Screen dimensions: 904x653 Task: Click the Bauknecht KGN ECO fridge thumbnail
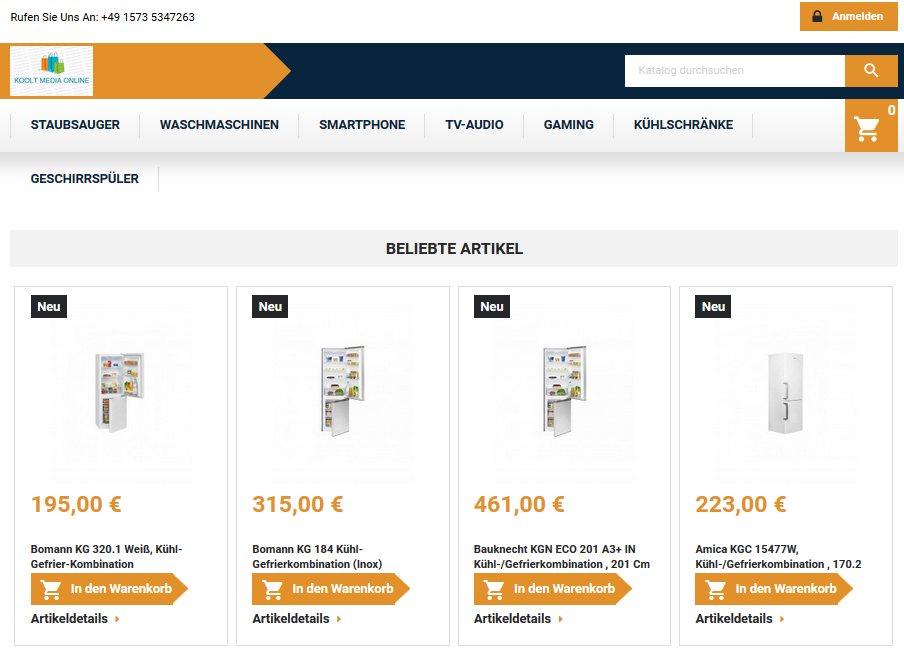pyautogui.click(x=564, y=391)
